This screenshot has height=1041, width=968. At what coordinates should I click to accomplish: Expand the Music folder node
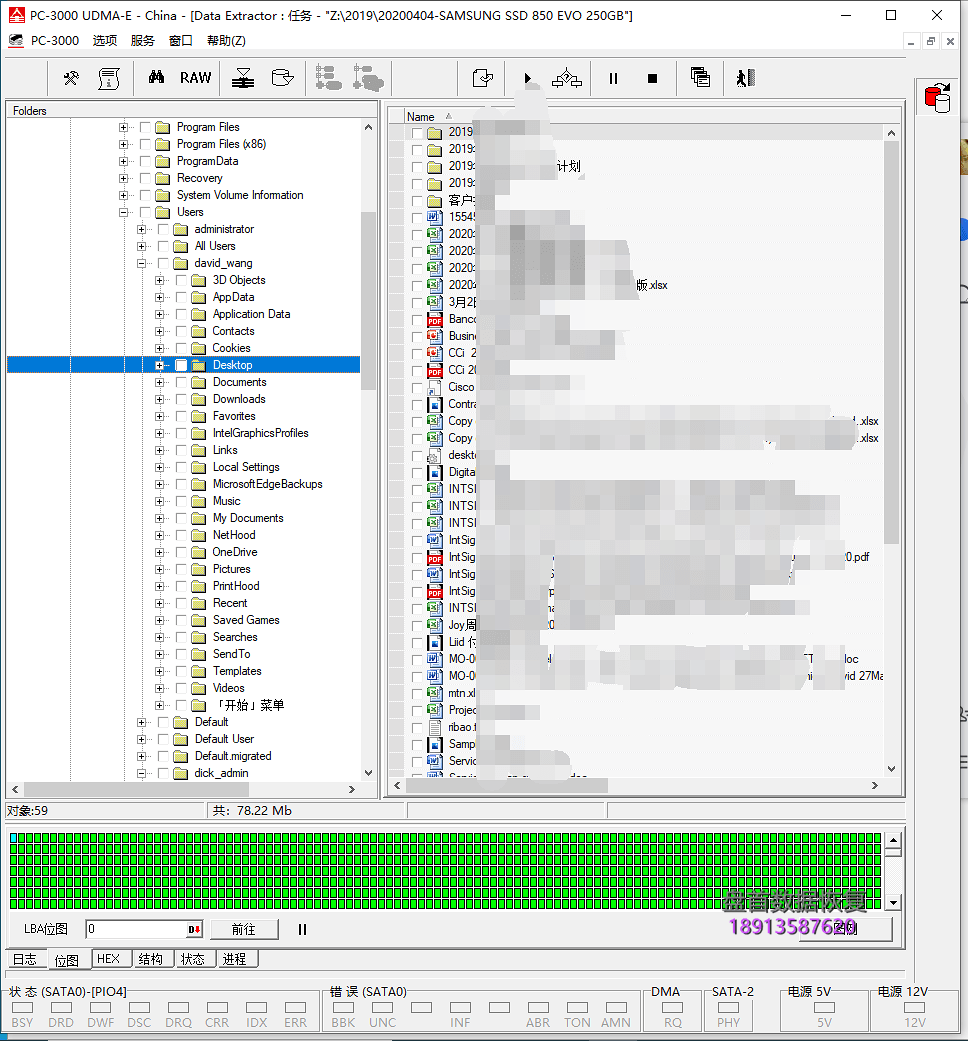click(159, 501)
